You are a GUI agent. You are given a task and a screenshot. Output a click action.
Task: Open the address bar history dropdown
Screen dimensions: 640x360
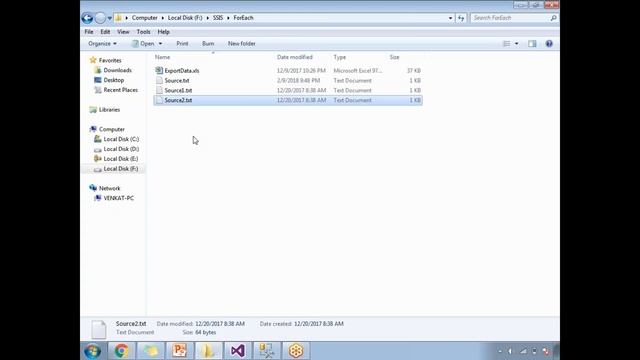coord(450,18)
